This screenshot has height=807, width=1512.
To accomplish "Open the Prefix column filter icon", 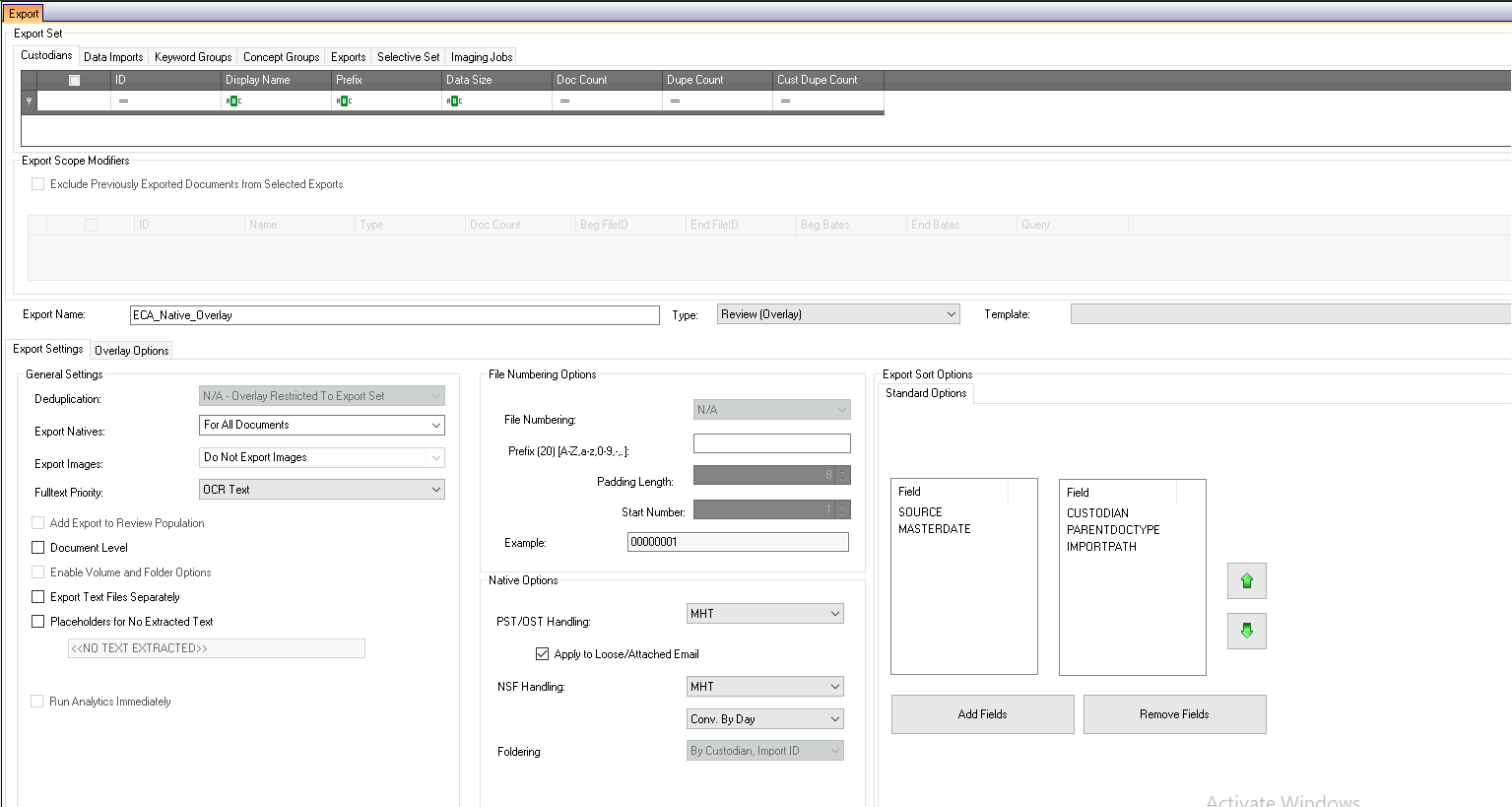I will pyautogui.click(x=344, y=101).
